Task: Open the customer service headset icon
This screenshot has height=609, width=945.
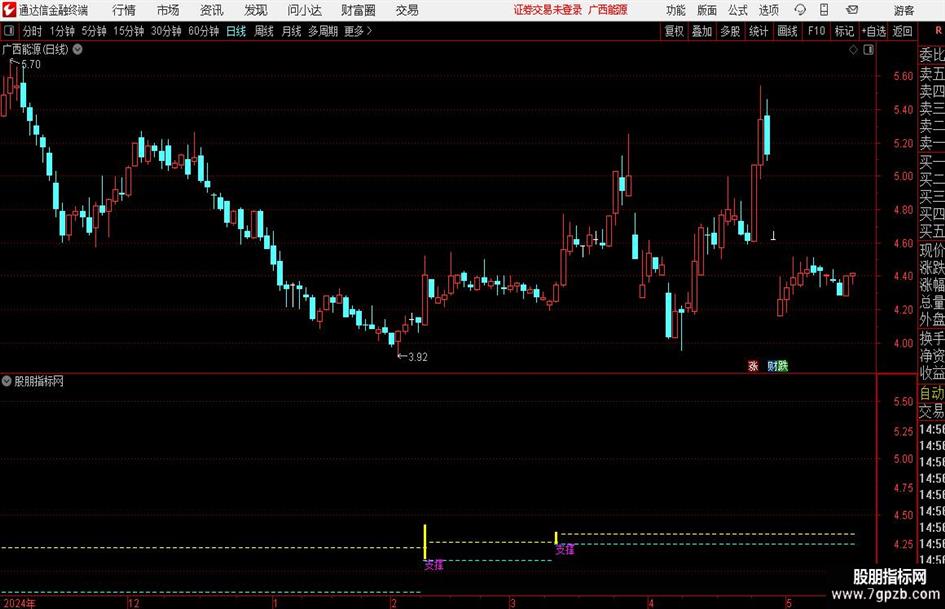Action: click(x=800, y=10)
